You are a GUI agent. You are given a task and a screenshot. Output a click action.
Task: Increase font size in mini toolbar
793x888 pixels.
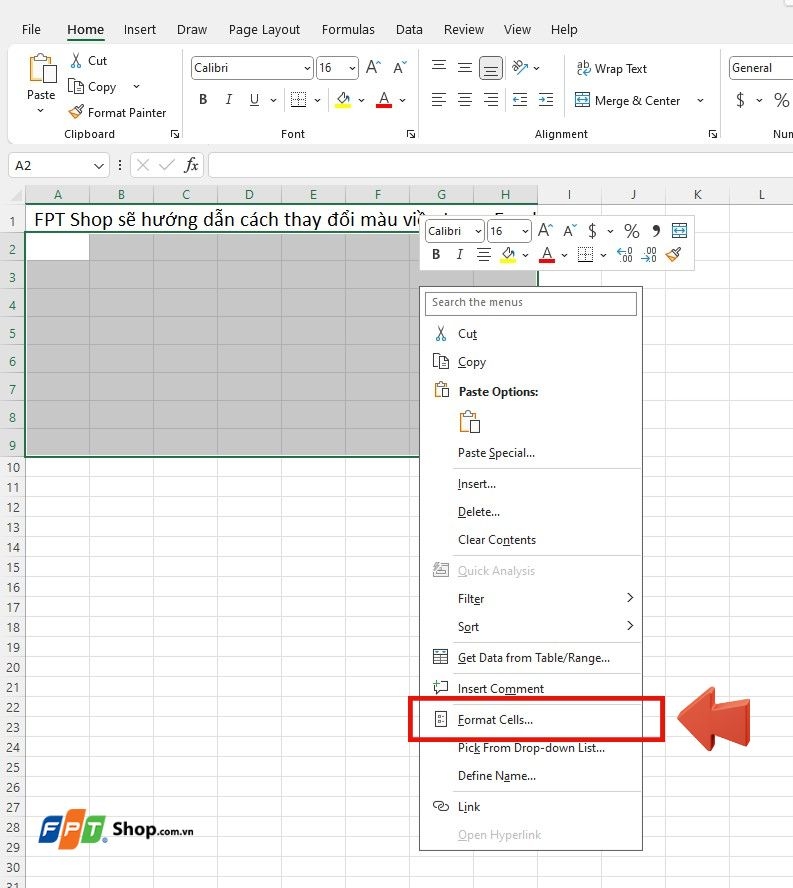545,230
